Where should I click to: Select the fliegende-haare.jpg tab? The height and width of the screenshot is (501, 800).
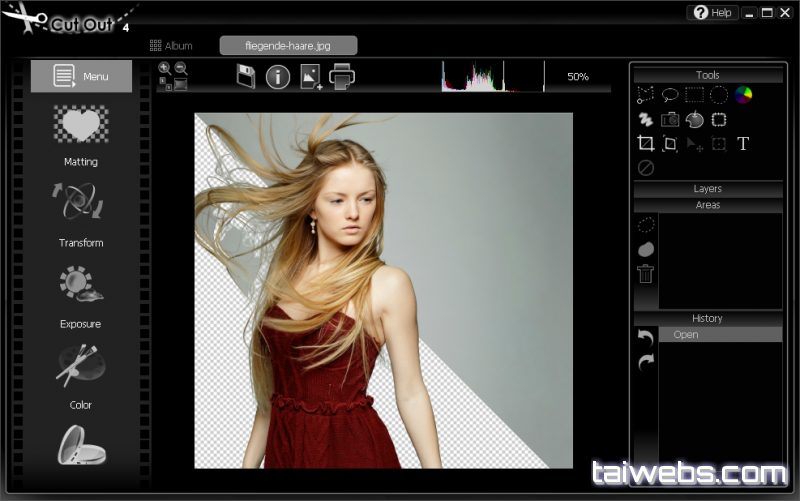click(288, 46)
